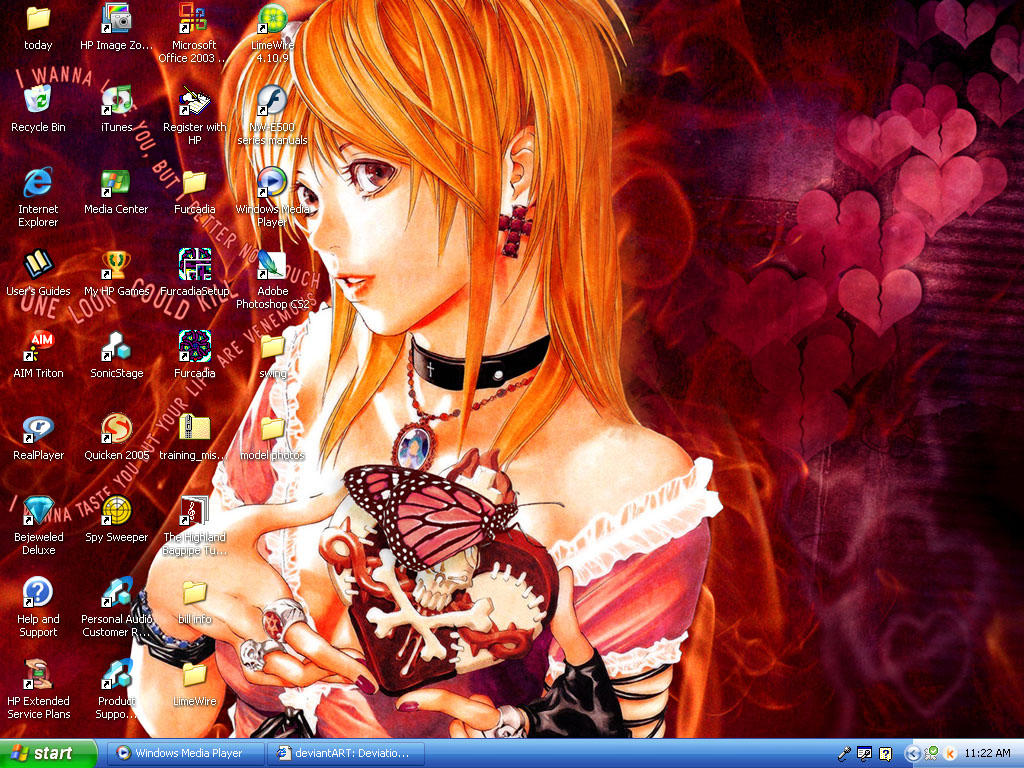Open The Highland Bagpipe Tutor file
1024x768 pixels.
tap(194, 511)
